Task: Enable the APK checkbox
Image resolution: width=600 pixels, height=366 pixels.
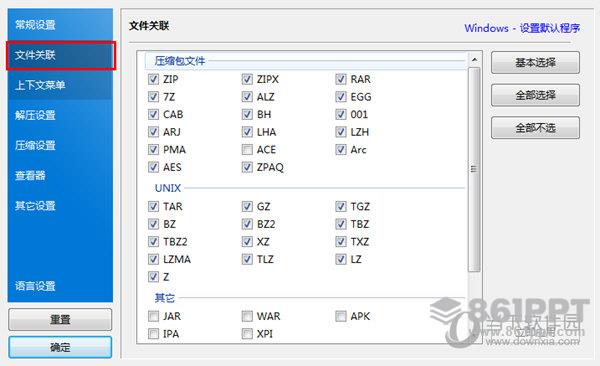Action: (x=341, y=316)
